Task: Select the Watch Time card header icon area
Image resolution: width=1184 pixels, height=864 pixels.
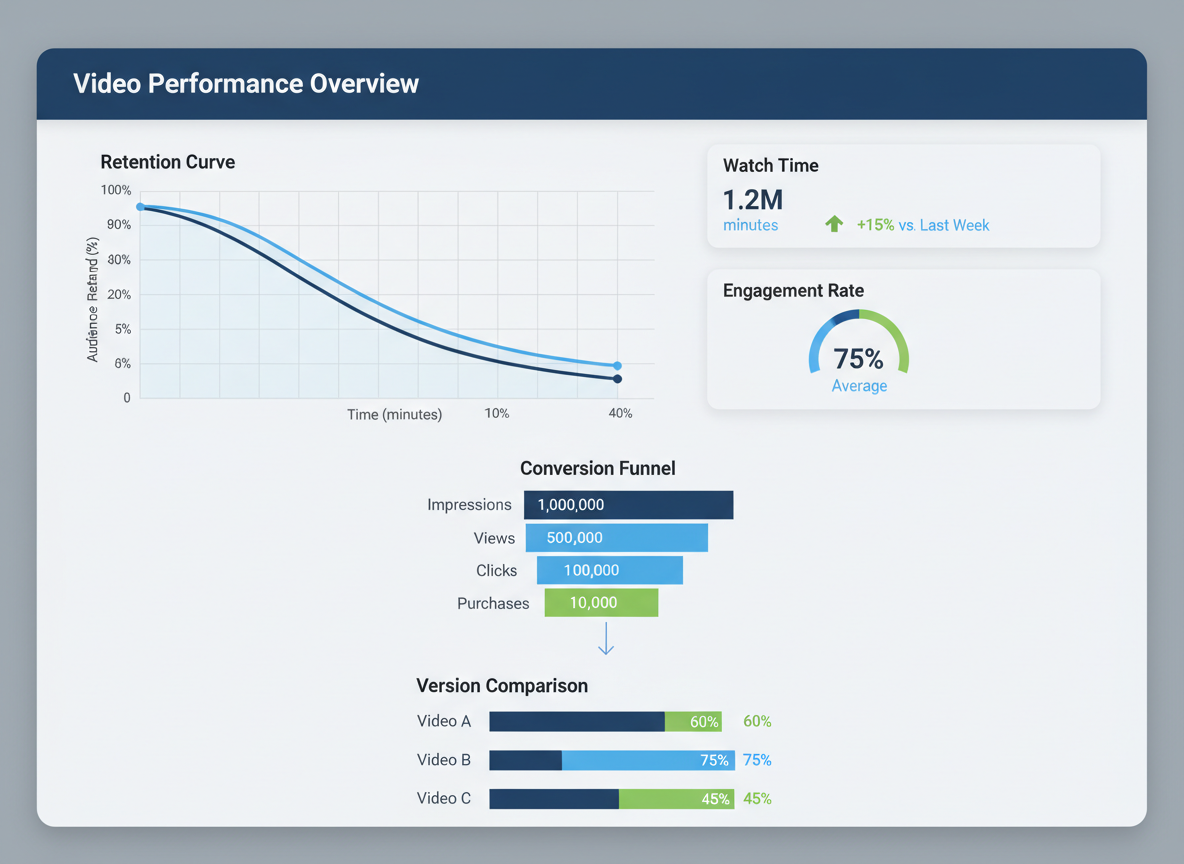Action: click(770, 165)
